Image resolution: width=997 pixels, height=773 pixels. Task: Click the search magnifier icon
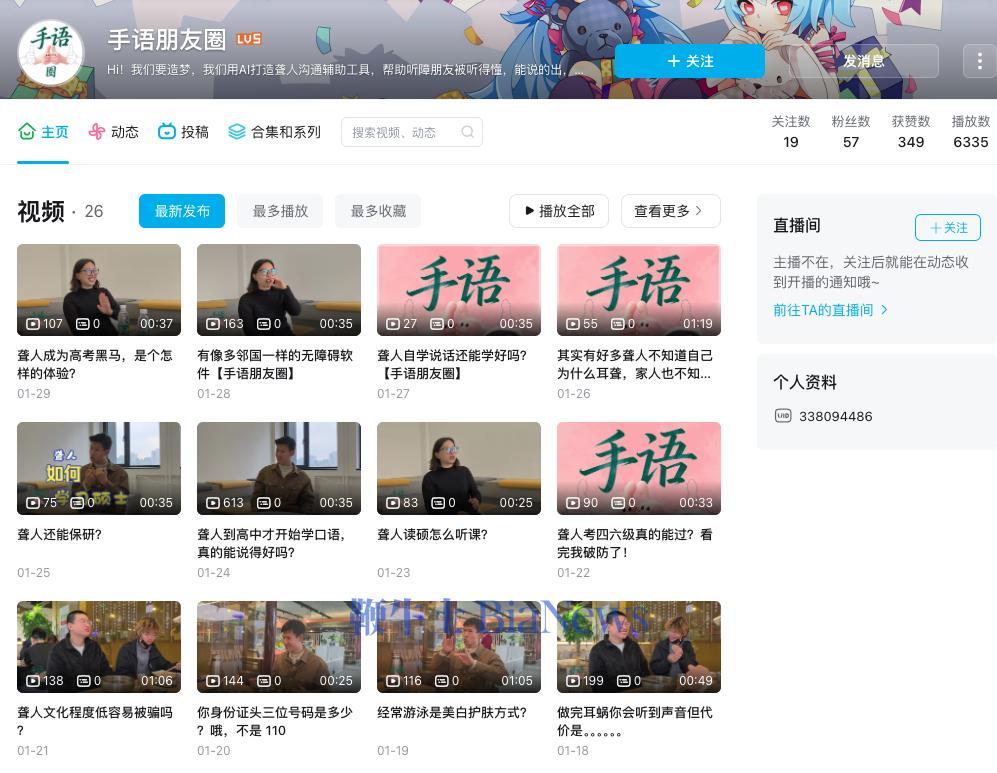467,132
